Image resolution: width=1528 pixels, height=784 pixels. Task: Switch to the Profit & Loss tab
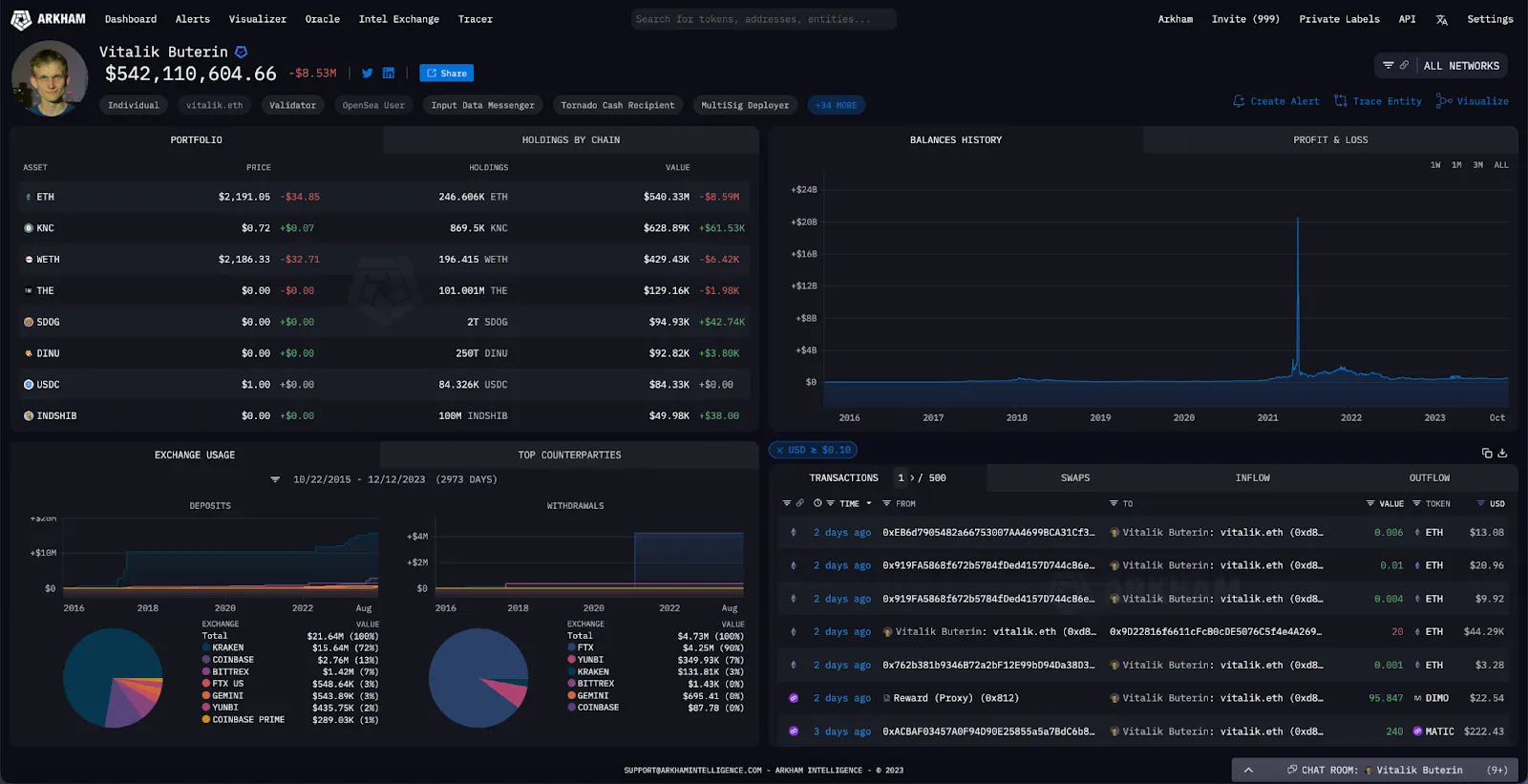[x=1329, y=140]
